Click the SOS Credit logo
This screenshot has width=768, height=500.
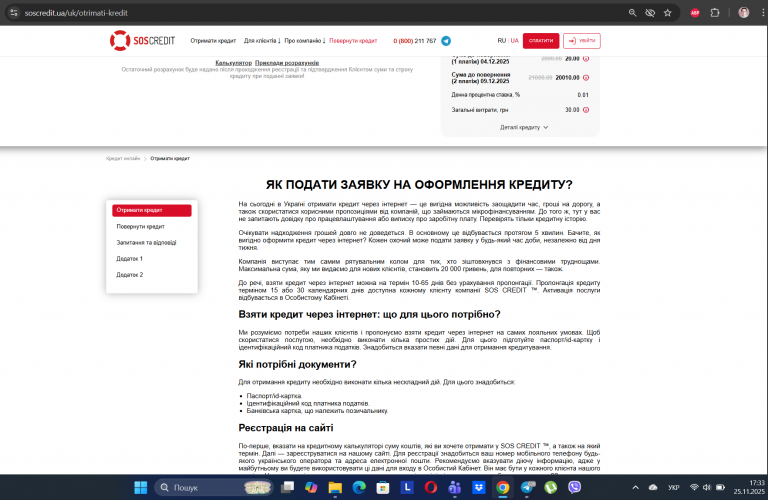143,41
